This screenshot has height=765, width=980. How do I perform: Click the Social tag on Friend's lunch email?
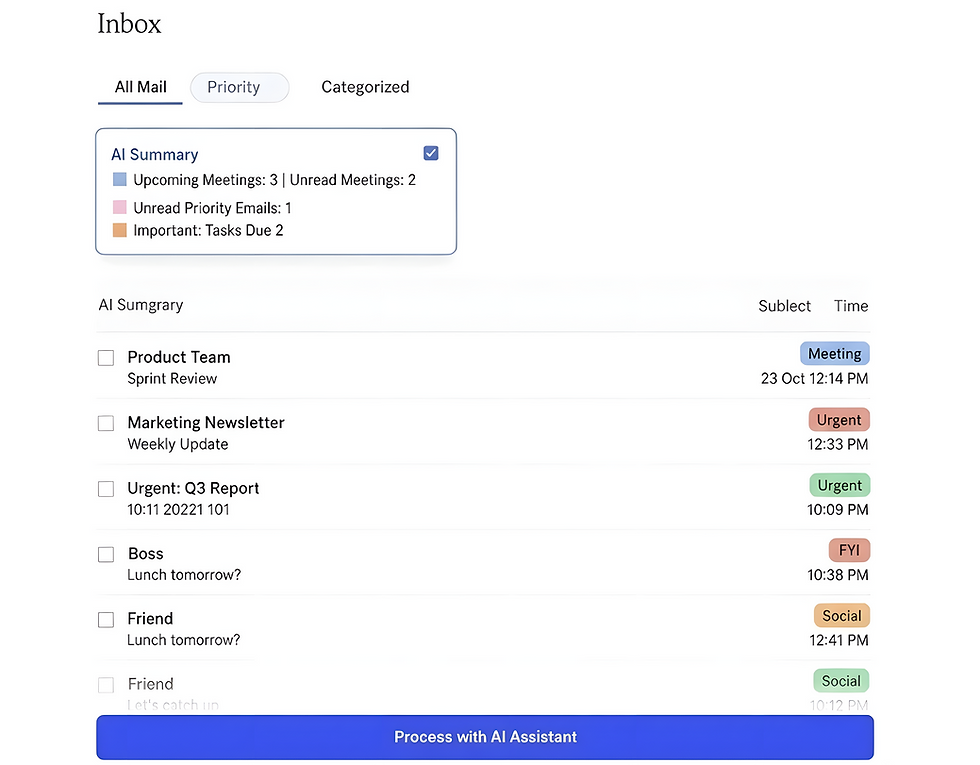click(x=841, y=615)
